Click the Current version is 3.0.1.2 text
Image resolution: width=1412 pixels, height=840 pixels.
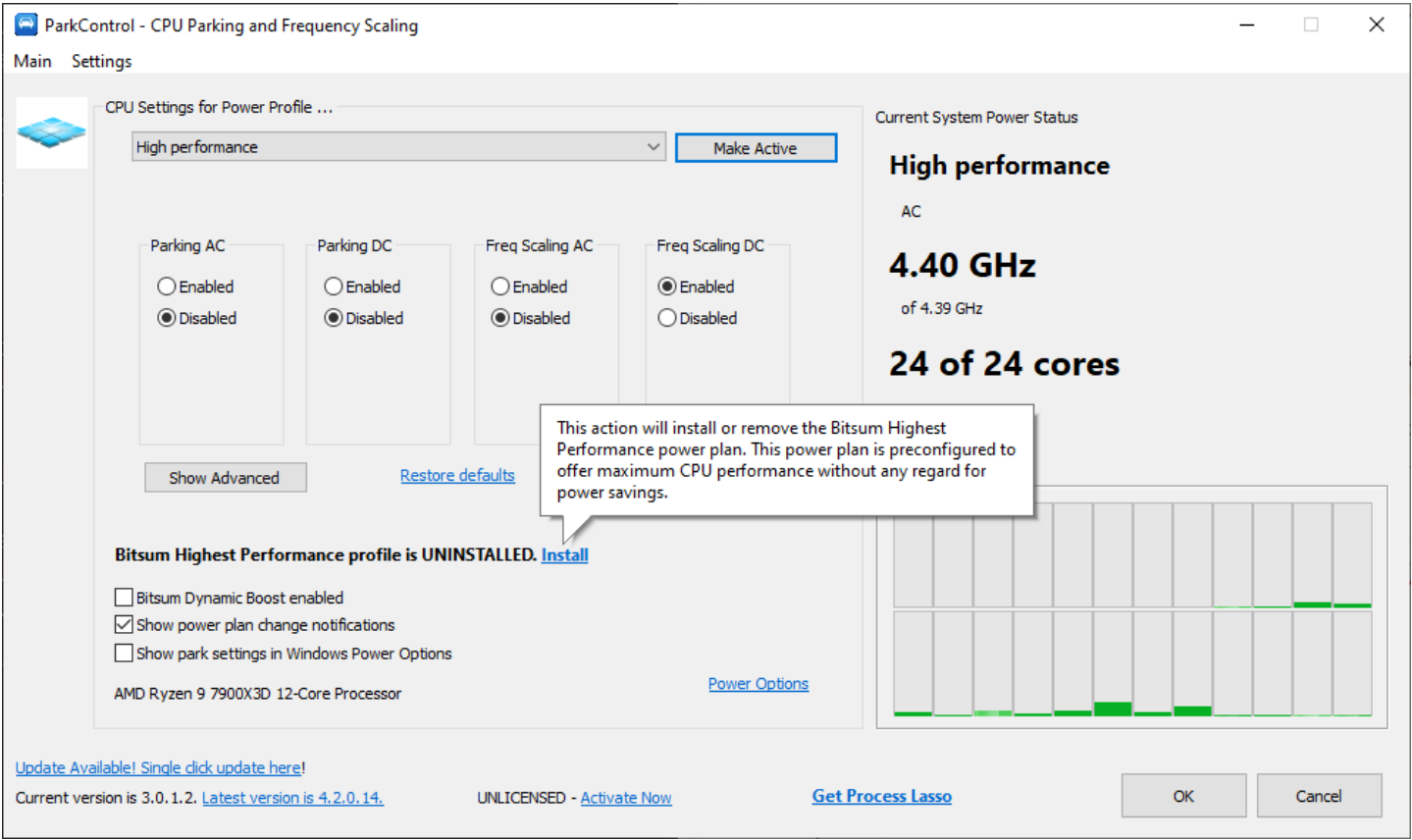(x=106, y=798)
